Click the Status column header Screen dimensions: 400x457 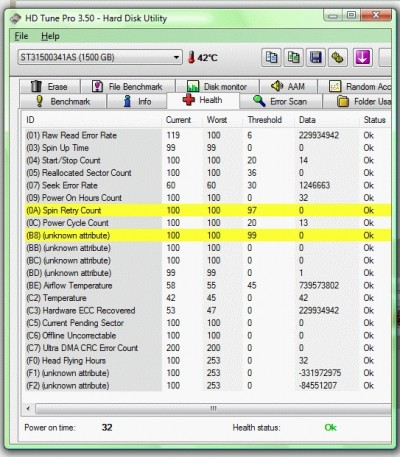tap(375, 120)
